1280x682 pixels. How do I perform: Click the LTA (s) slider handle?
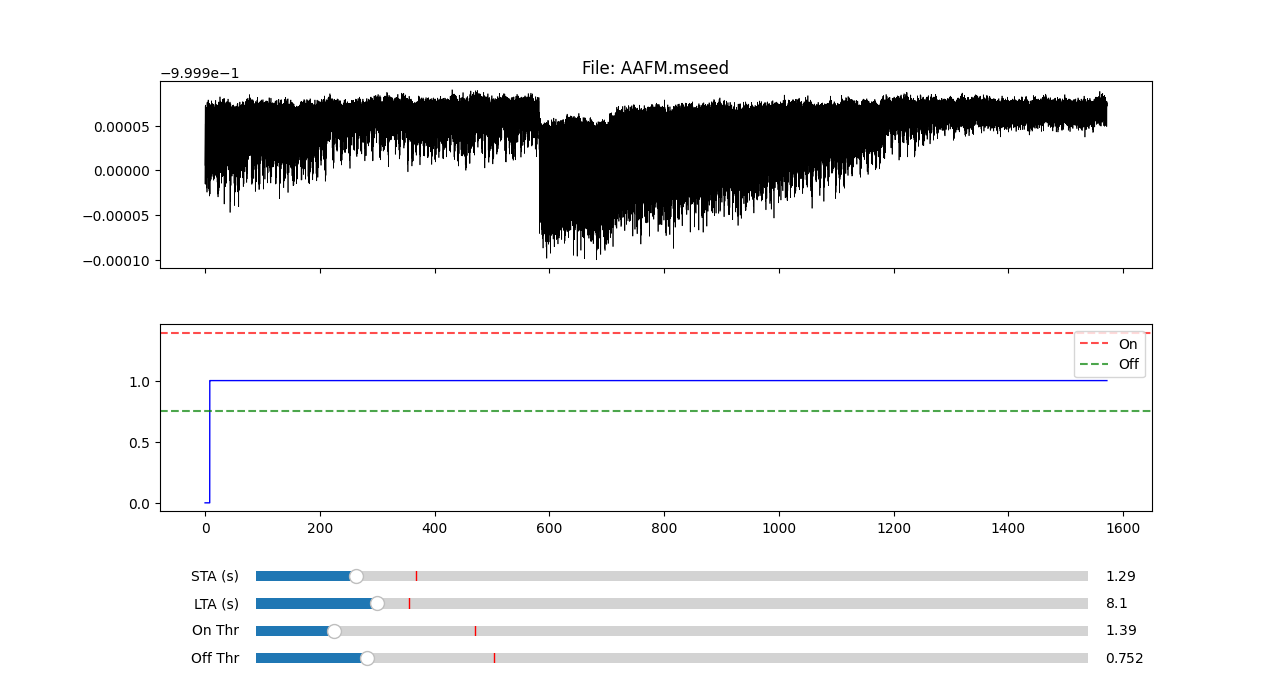377,603
